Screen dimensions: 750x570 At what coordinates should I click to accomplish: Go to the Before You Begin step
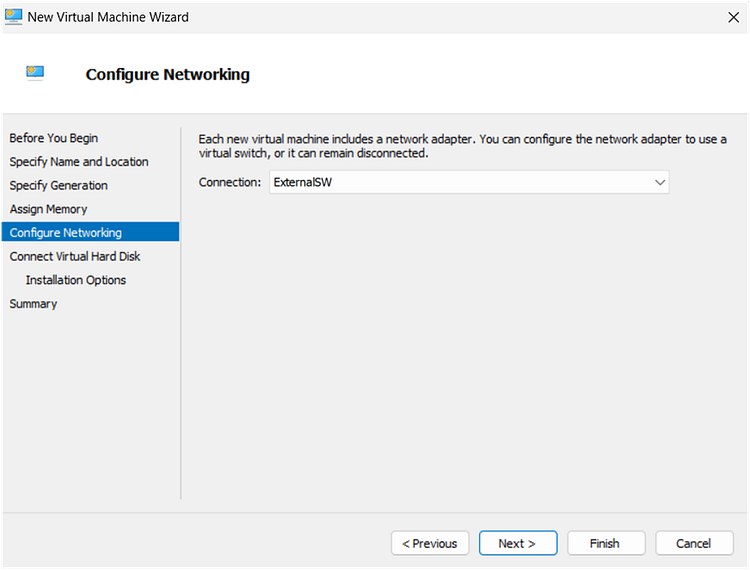pos(54,138)
